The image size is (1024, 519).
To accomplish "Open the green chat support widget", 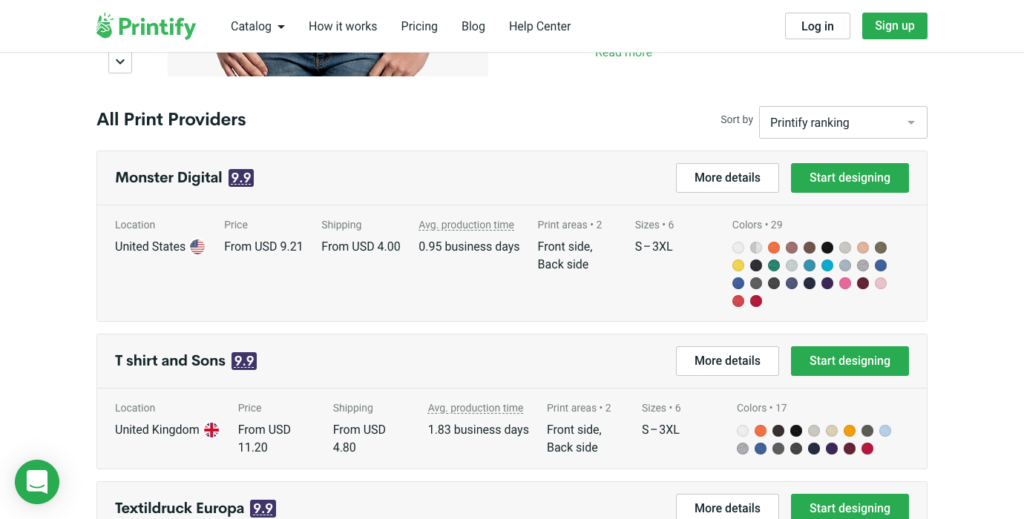I will 37,482.
